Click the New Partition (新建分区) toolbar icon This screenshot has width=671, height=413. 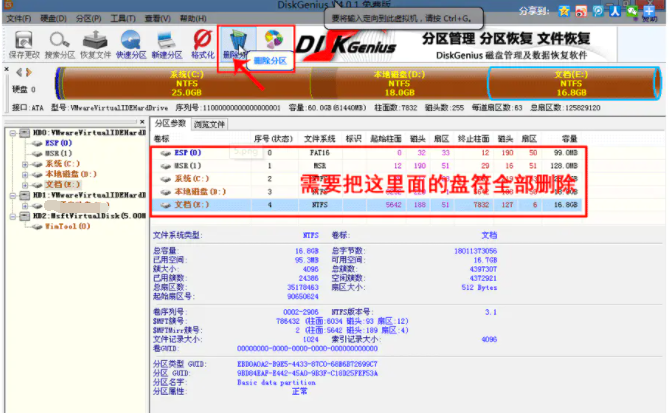click(x=166, y=40)
